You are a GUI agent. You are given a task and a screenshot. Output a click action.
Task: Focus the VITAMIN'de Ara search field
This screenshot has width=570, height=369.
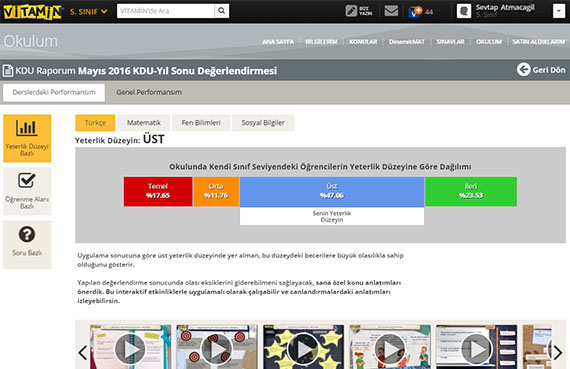coord(165,11)
